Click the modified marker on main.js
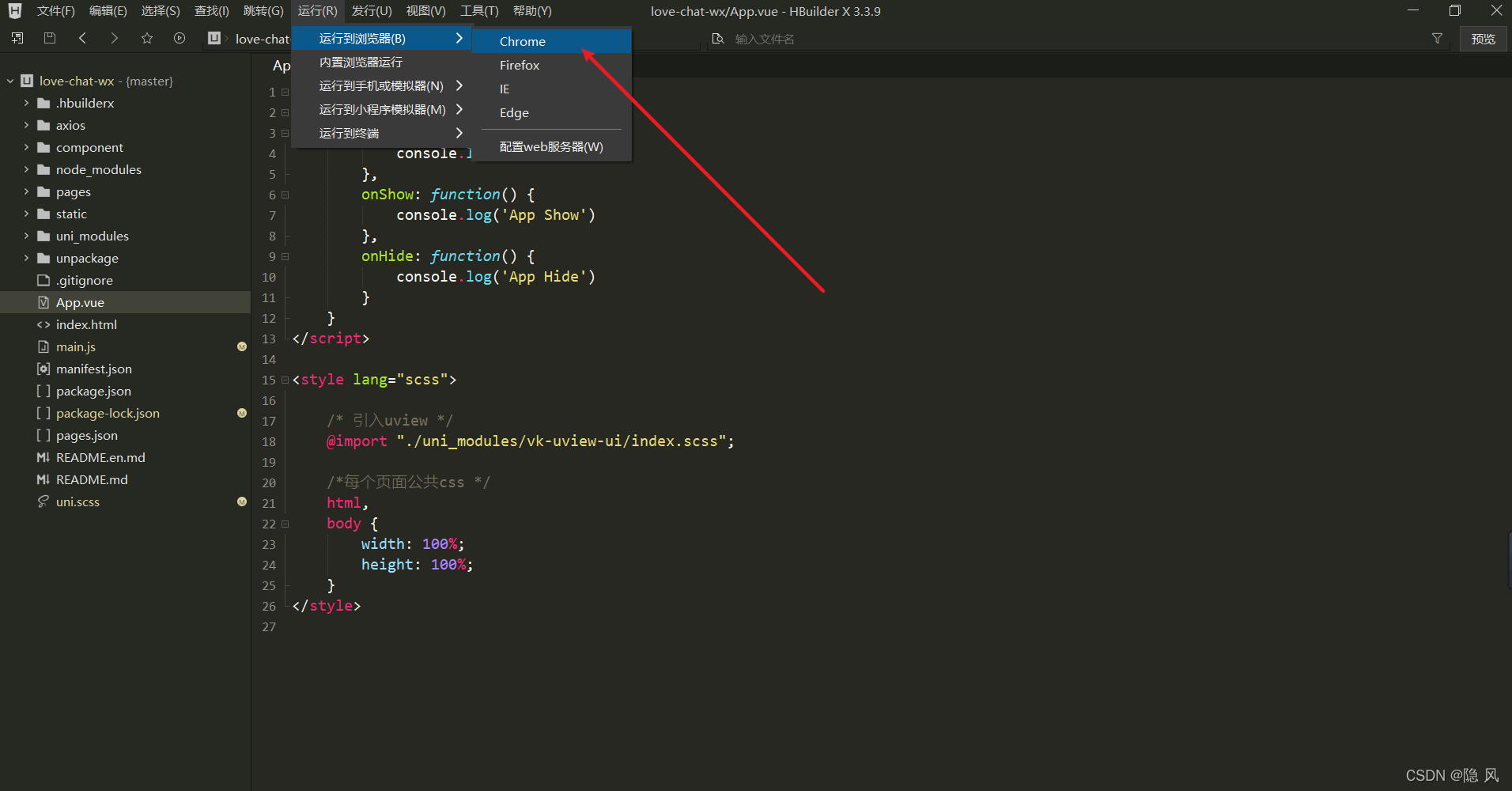This screenshot has width=1512, height=791. [x=242, y=346]
